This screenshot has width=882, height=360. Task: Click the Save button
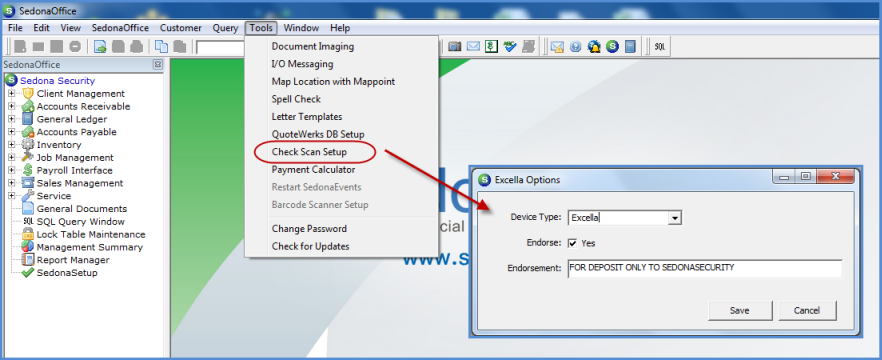[740, 310]
